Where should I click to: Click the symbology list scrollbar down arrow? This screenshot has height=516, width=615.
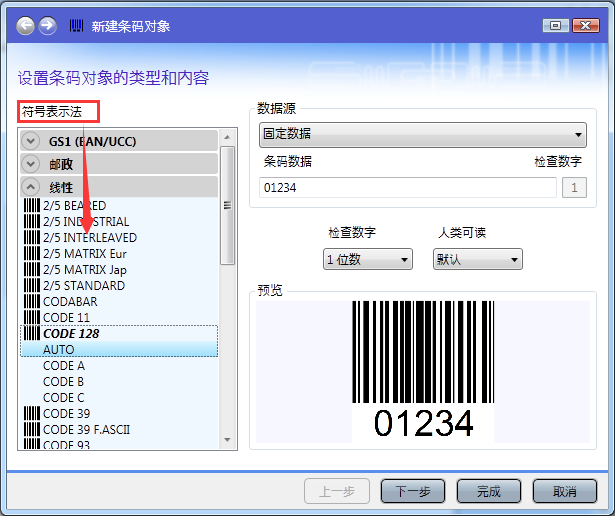227,440
